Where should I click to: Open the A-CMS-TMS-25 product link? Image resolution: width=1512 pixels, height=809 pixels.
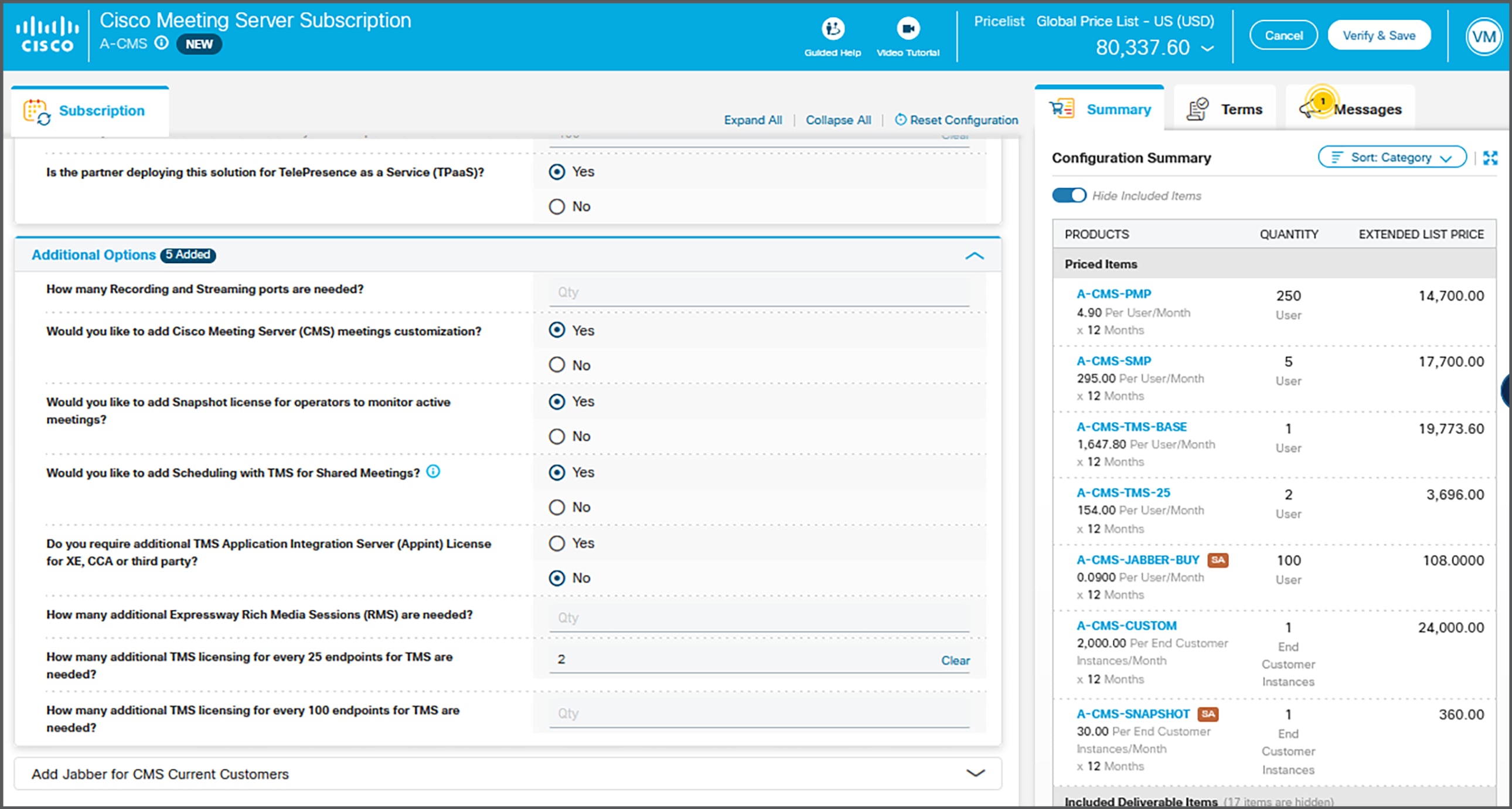(1123, 492)
